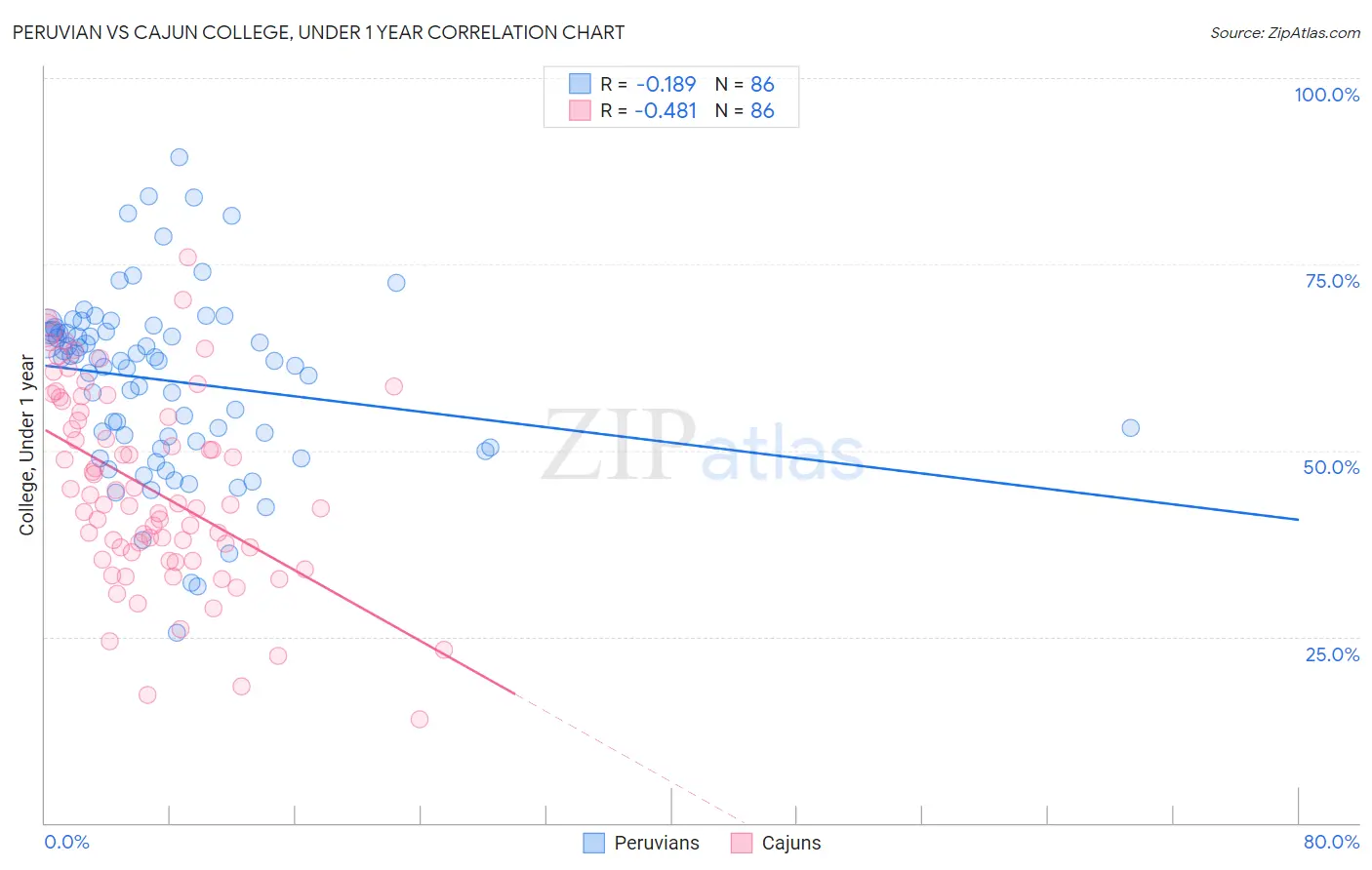This screenshot has height=870, width=1372.
Task: Click the 75.0% y-axis label
Action: coord(1333,281)
